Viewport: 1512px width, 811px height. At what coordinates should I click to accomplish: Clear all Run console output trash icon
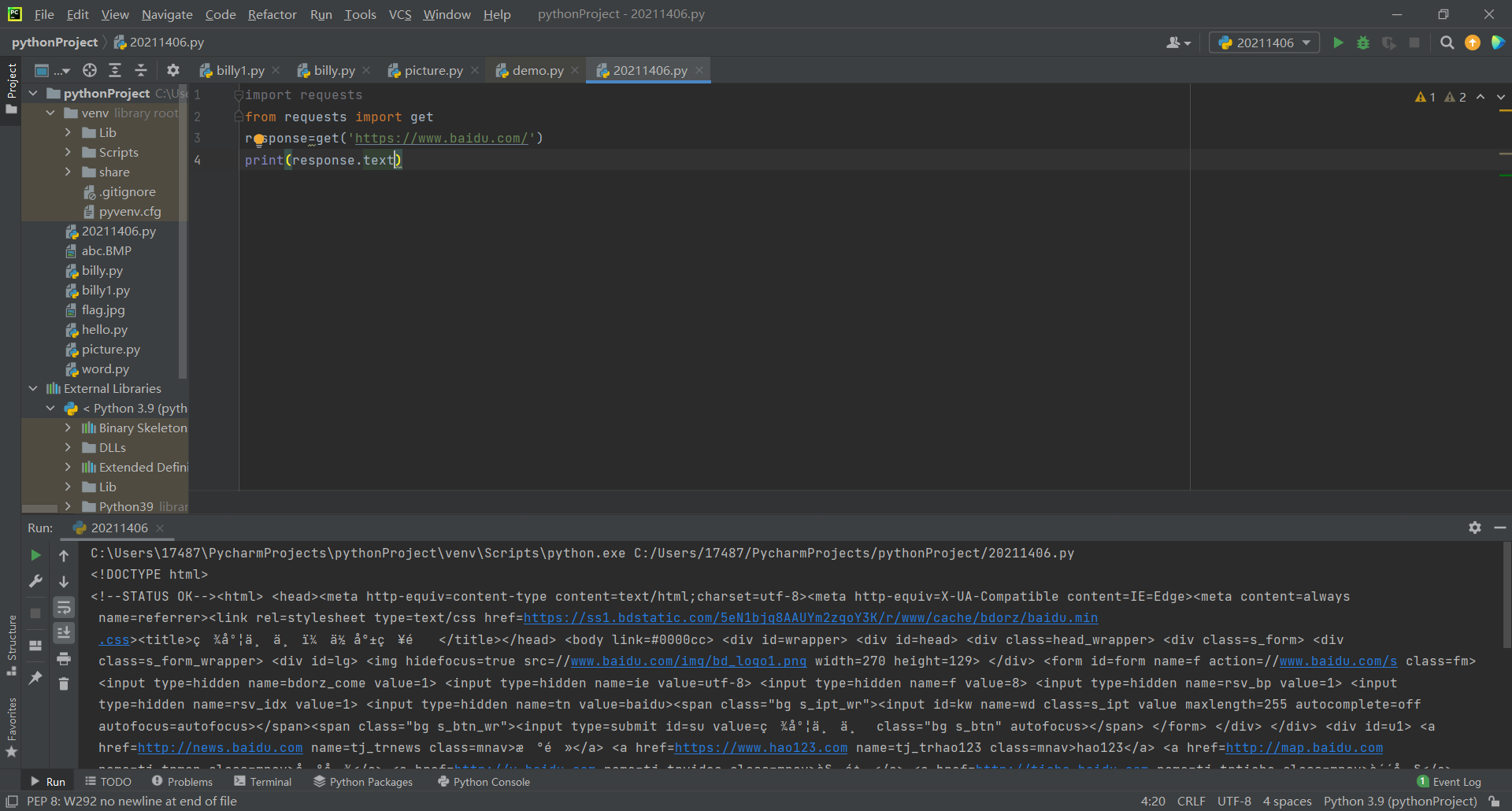click(x=64, y=683)
